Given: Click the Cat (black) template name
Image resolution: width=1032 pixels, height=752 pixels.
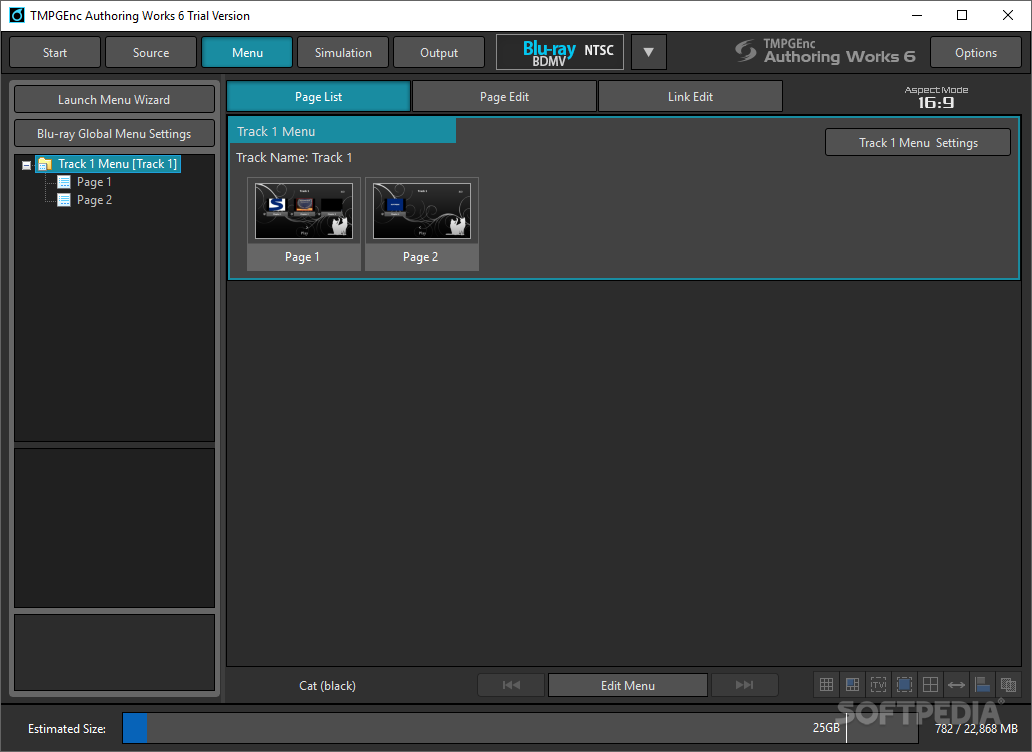Looking at the screenshot, I should coord(327,686).
